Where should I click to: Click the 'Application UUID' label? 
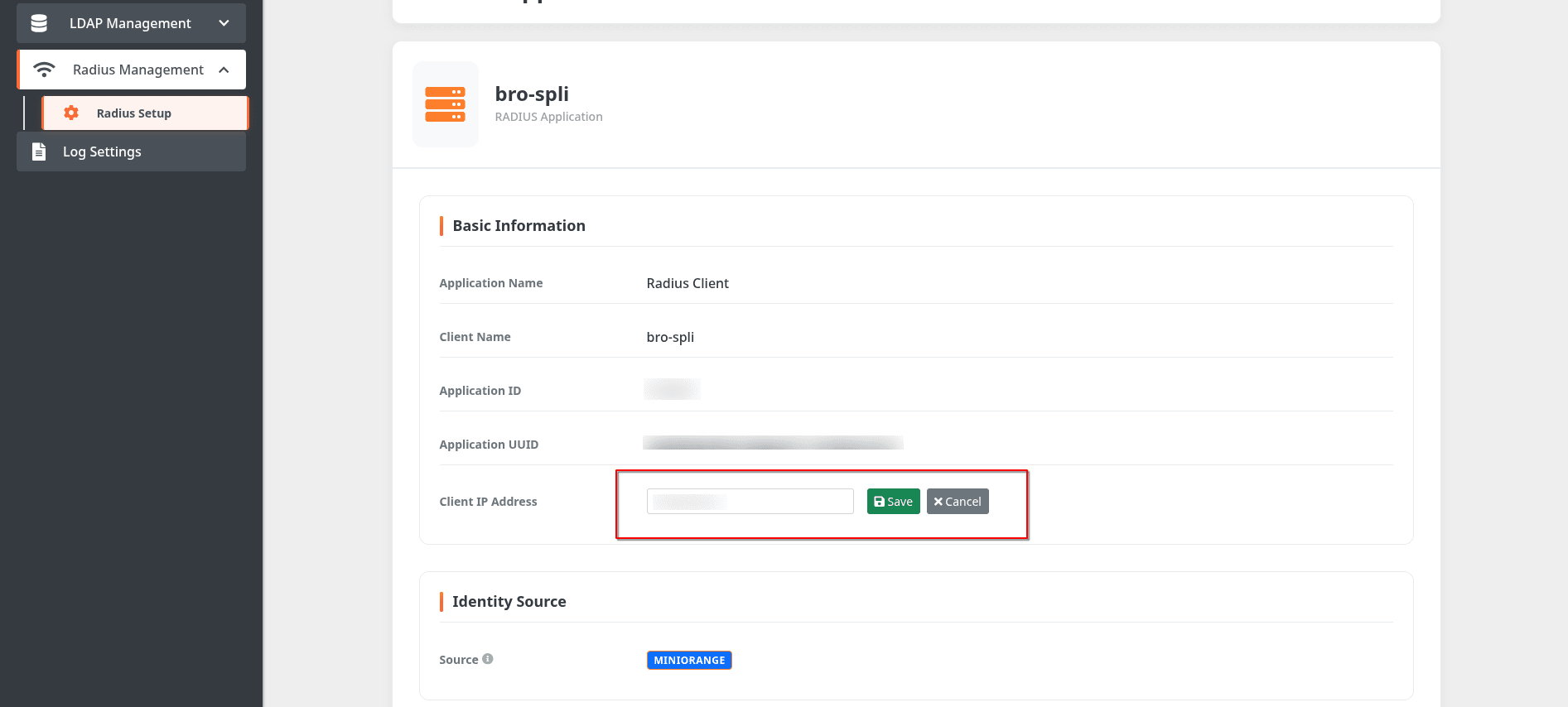[489, 445]
